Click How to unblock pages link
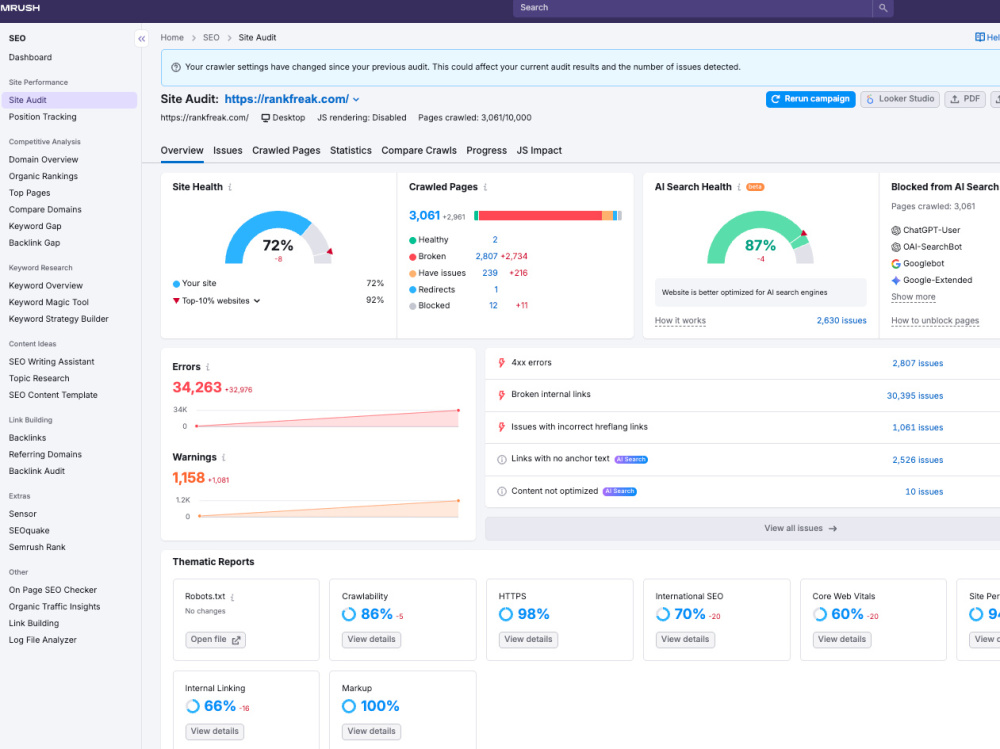Screen dimensions: 1000x749 pos(934,320)
